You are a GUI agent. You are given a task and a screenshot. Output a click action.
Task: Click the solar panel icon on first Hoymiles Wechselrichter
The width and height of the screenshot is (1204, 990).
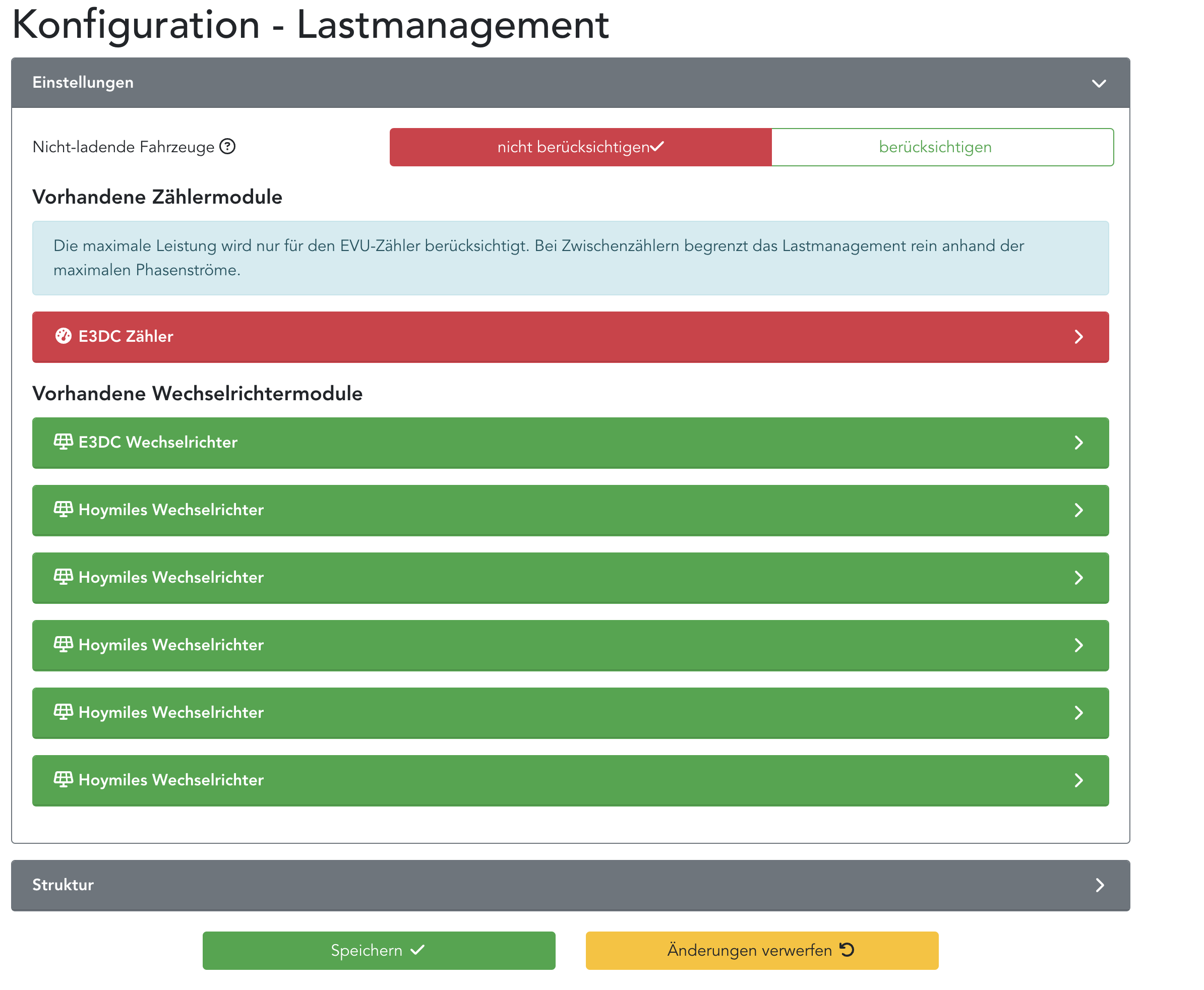point(64,509)
